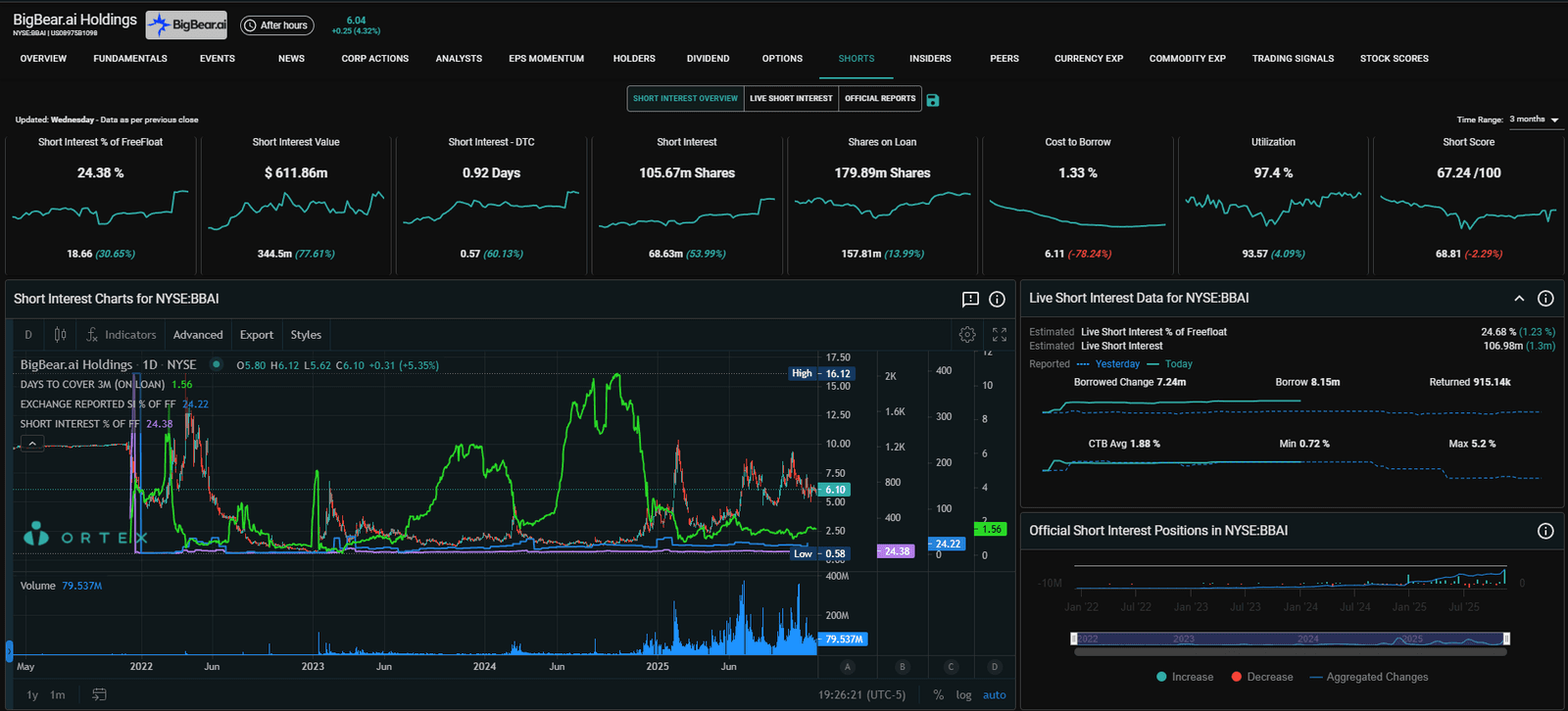Click the feedback icon on Short Interest Charts
This screenshot has height=711, width=1568.
click(970, 300)
